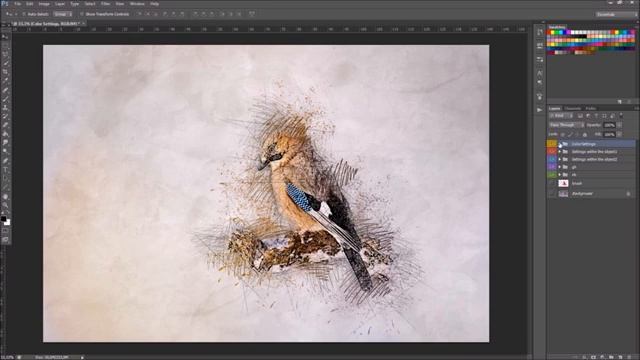Toggle visibility of Settings within the object1 group
This screenshot has height=360, width=640.
(x=551, y=151)
